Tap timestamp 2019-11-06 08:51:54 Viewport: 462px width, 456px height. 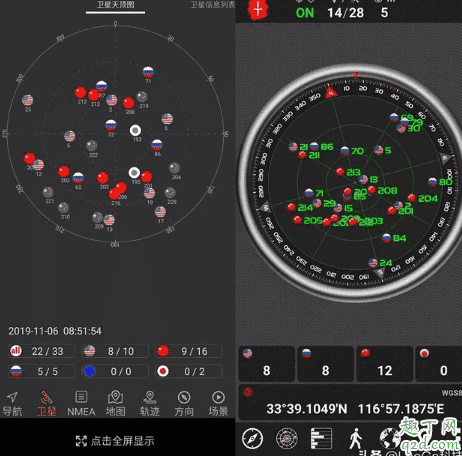pyautogui.click(x=55, y=331)
